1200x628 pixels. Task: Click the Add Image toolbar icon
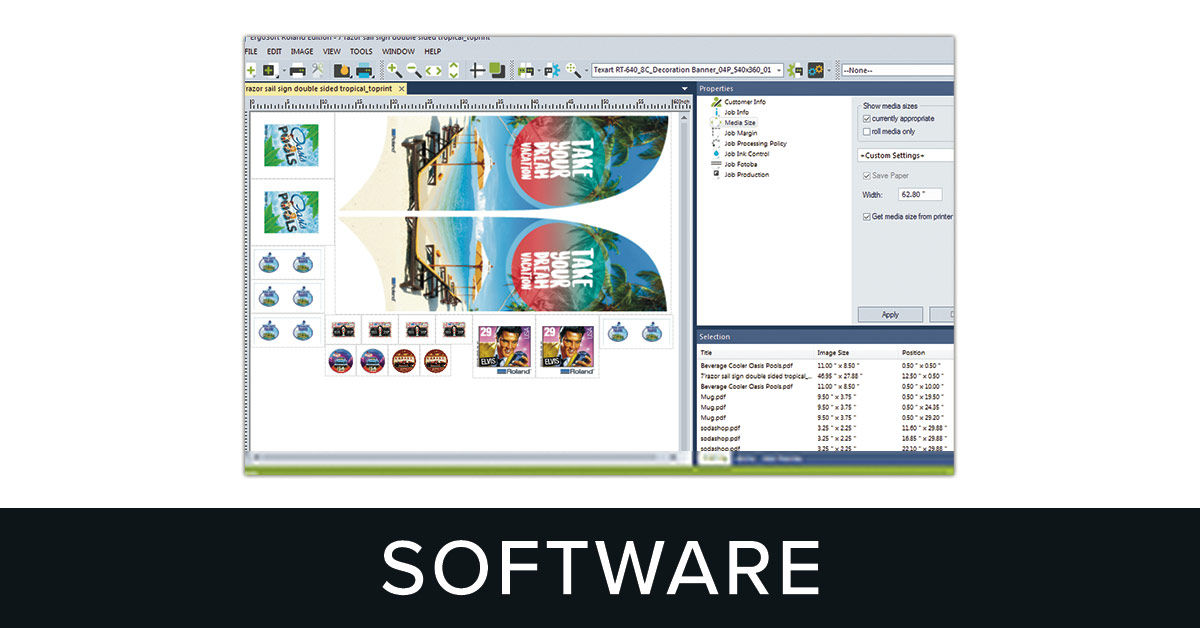point(268,70)
